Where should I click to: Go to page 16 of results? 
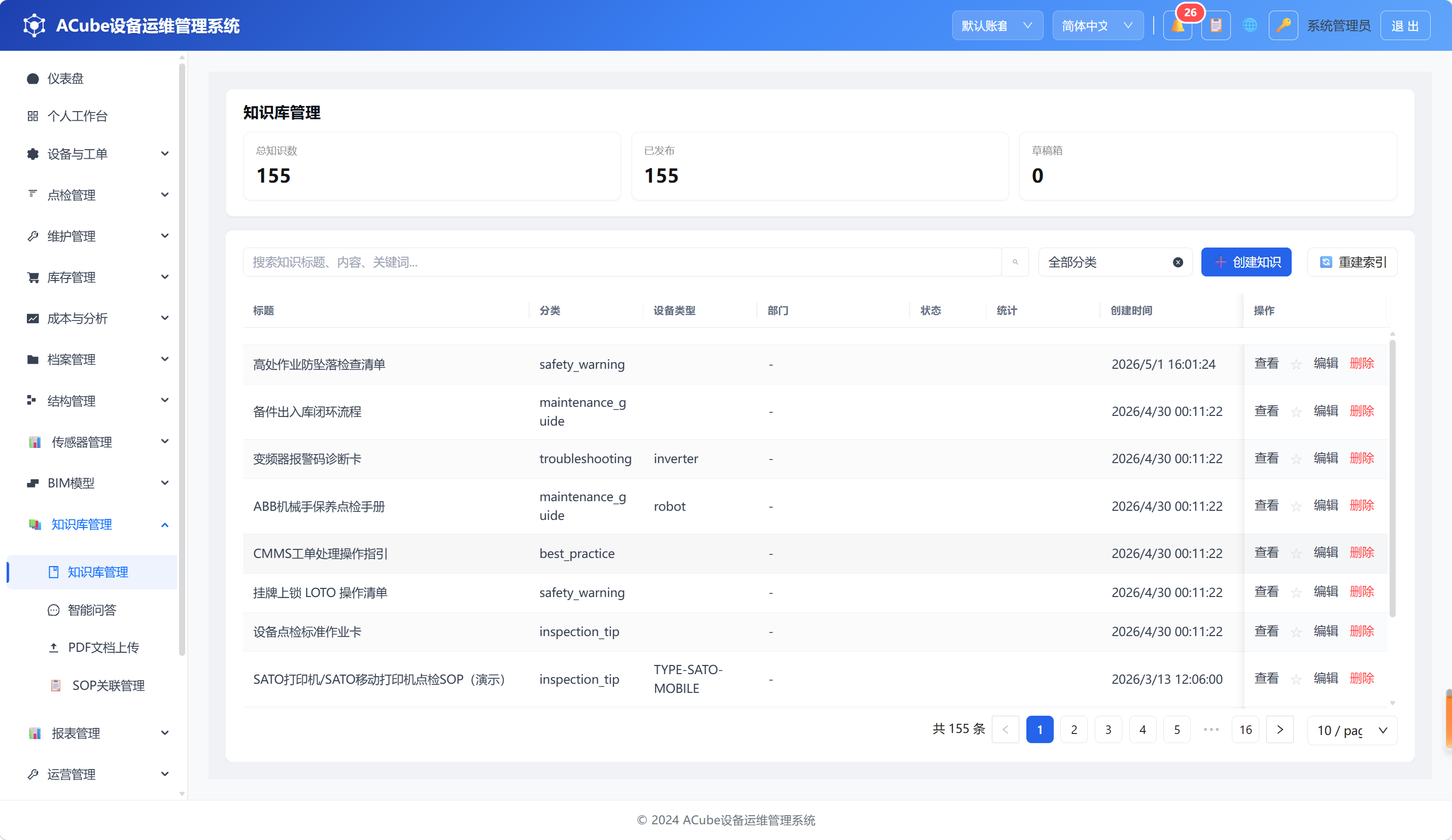(1245, 730)
